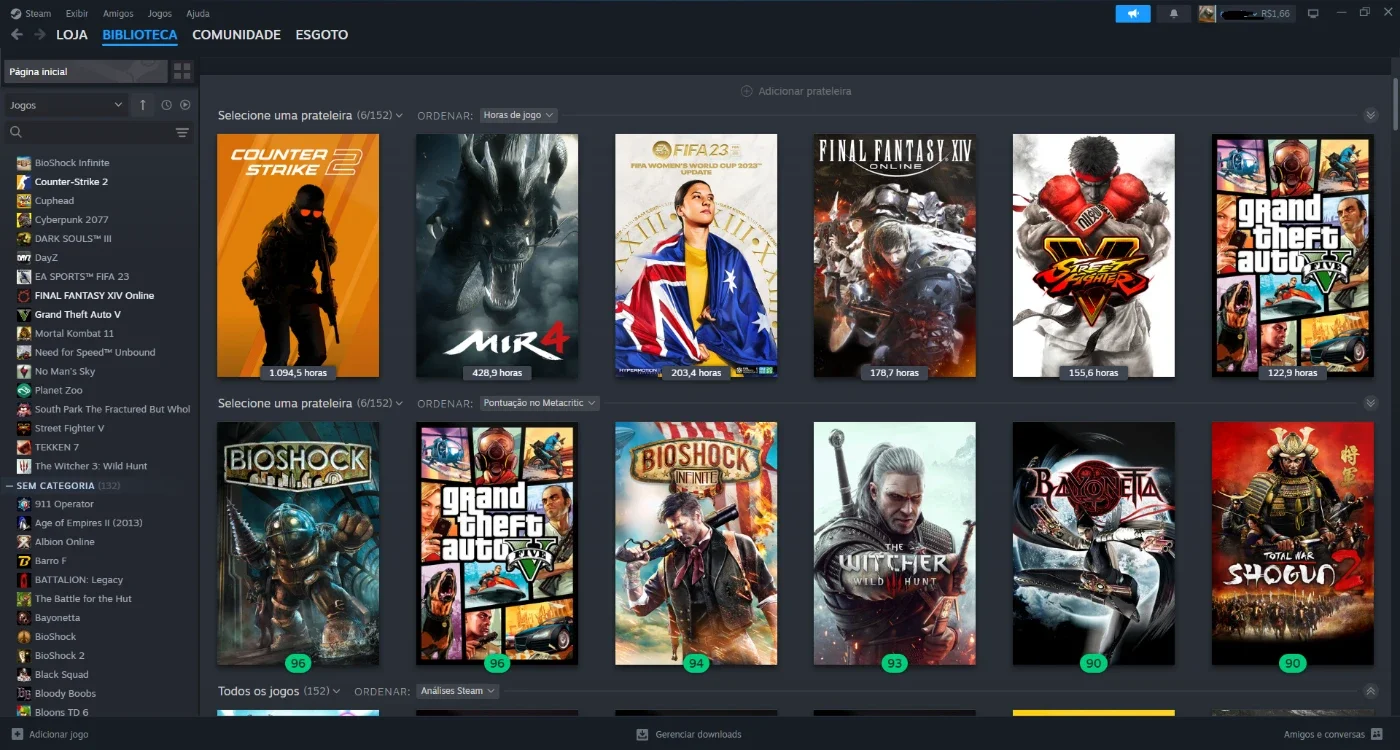The height and width of the screenshot is (750, 1400).
Task: Open the Final Fantasy XIV Online cover
Action: (x=895, y=256)
